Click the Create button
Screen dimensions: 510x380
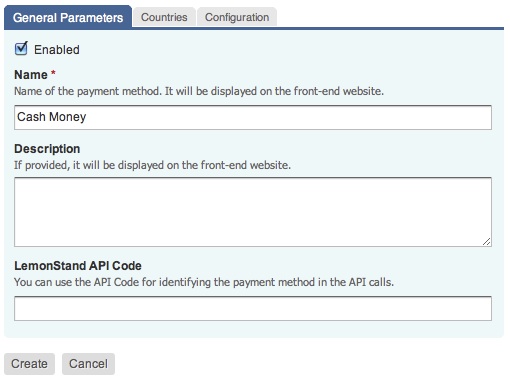click(29, 364)
